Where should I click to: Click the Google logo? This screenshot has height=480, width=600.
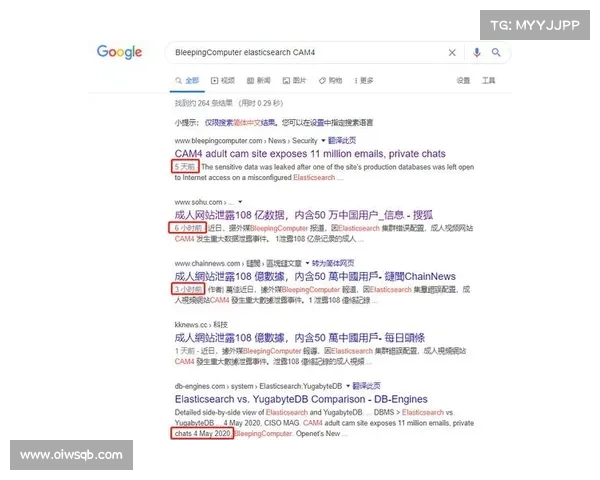click(x=119, y=52)
